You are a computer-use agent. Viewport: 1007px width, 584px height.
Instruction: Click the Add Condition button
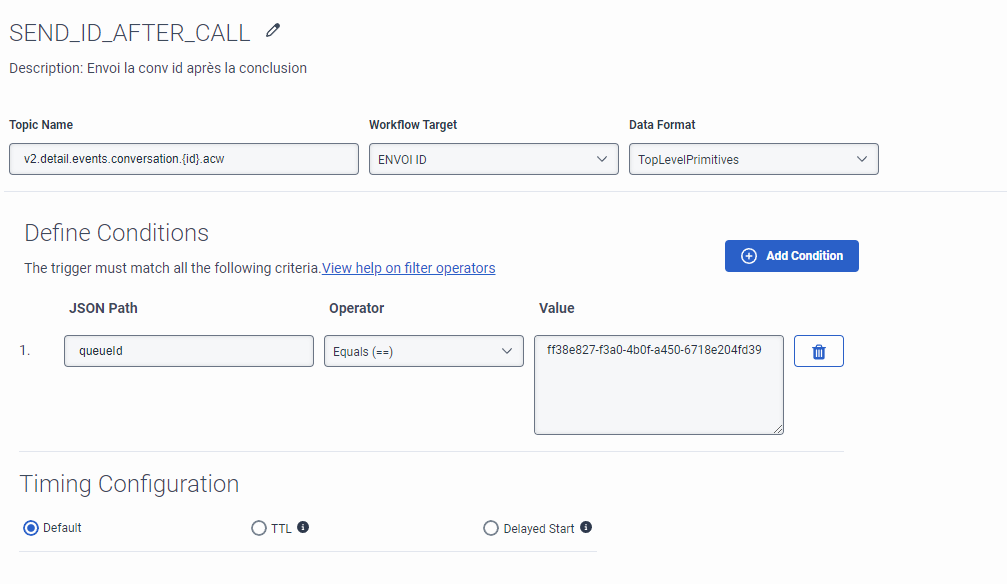click(x=791, y=256)
